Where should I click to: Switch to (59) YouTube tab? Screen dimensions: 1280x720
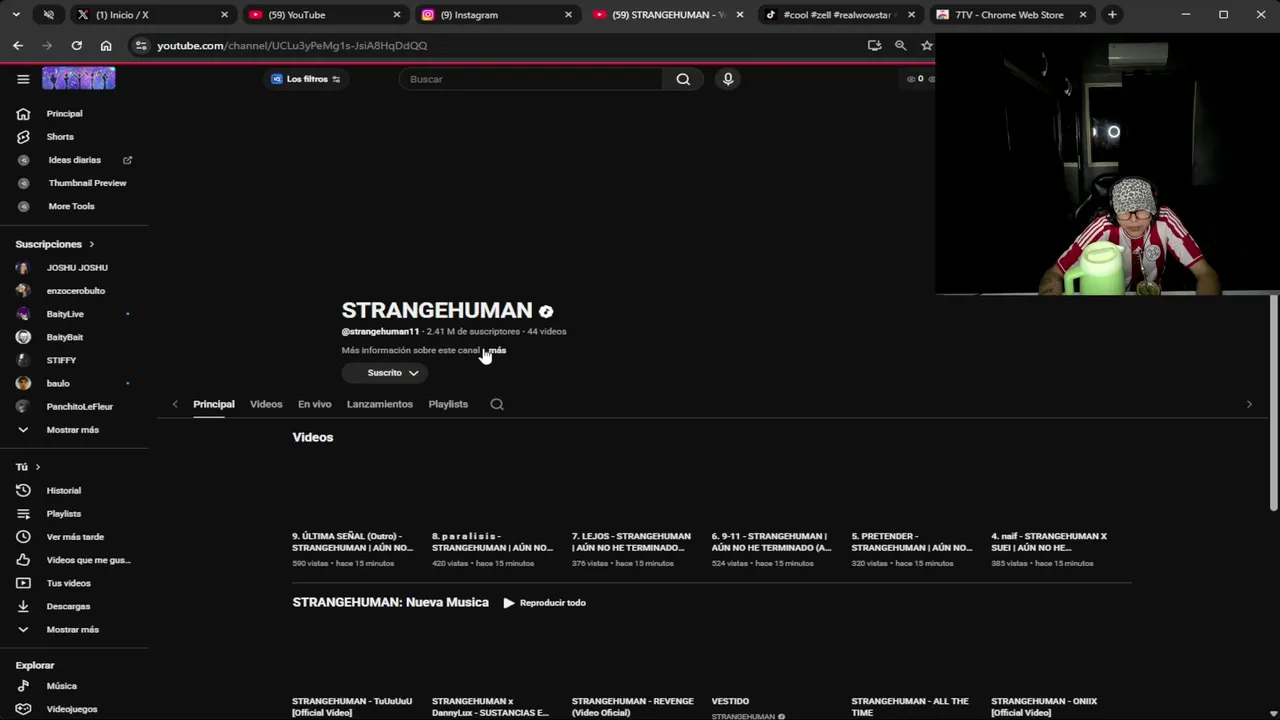pos(325,15)
